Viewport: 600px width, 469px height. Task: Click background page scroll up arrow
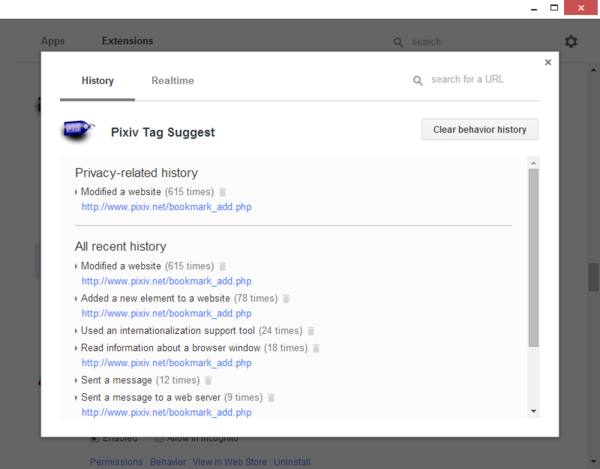(x=593, y=70)
